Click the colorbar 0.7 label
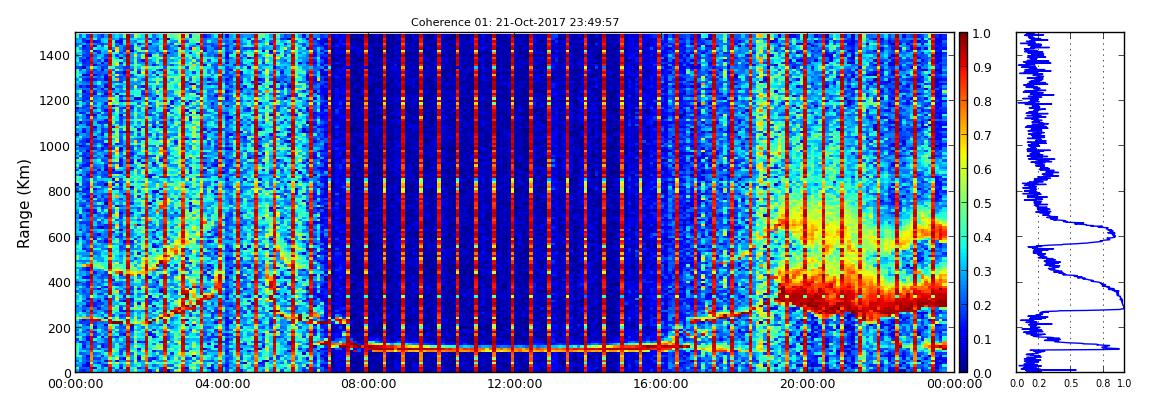 tap(984, 136)
